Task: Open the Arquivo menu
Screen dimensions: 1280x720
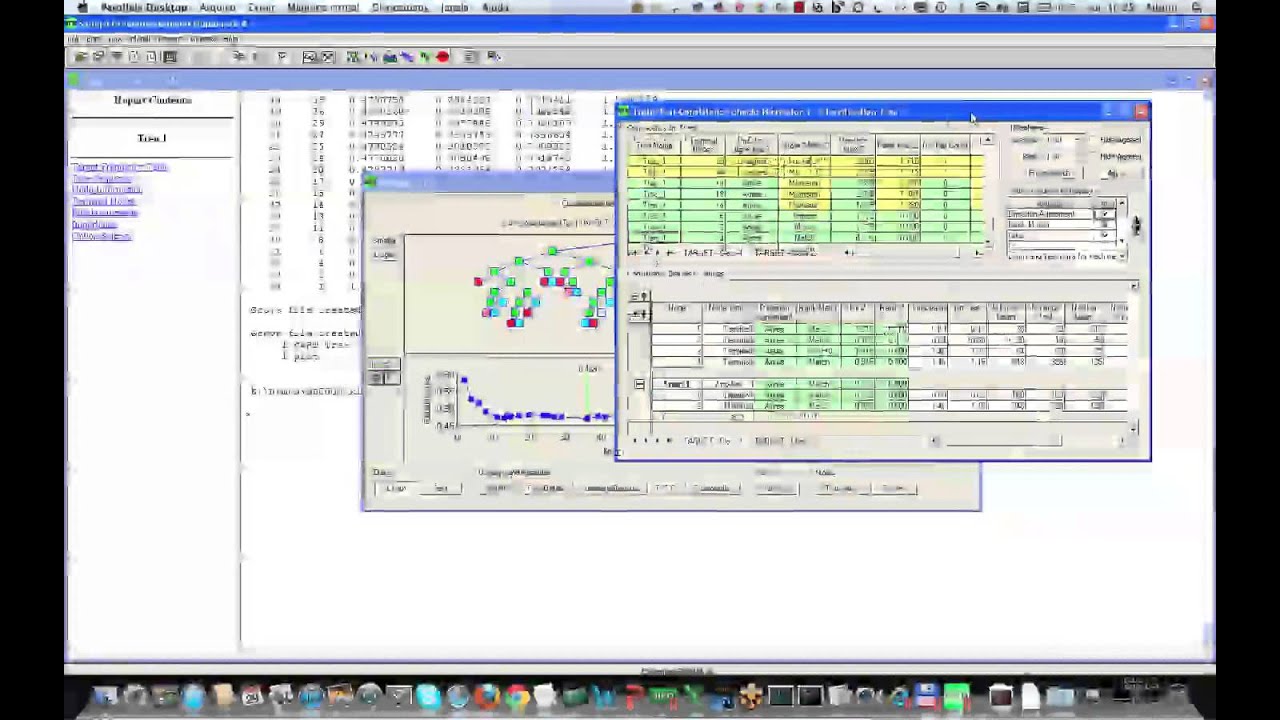Action: click(x=217, y=7)
